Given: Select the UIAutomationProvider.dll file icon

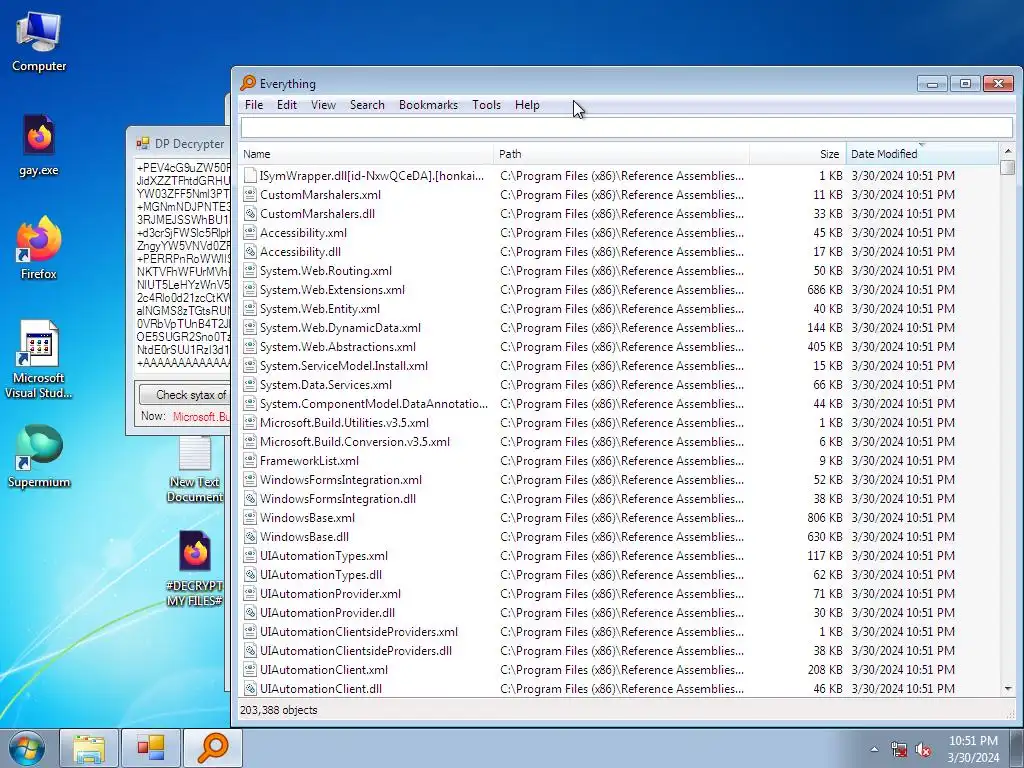Looking at the screenshot, I should click(x=249, y=613).
